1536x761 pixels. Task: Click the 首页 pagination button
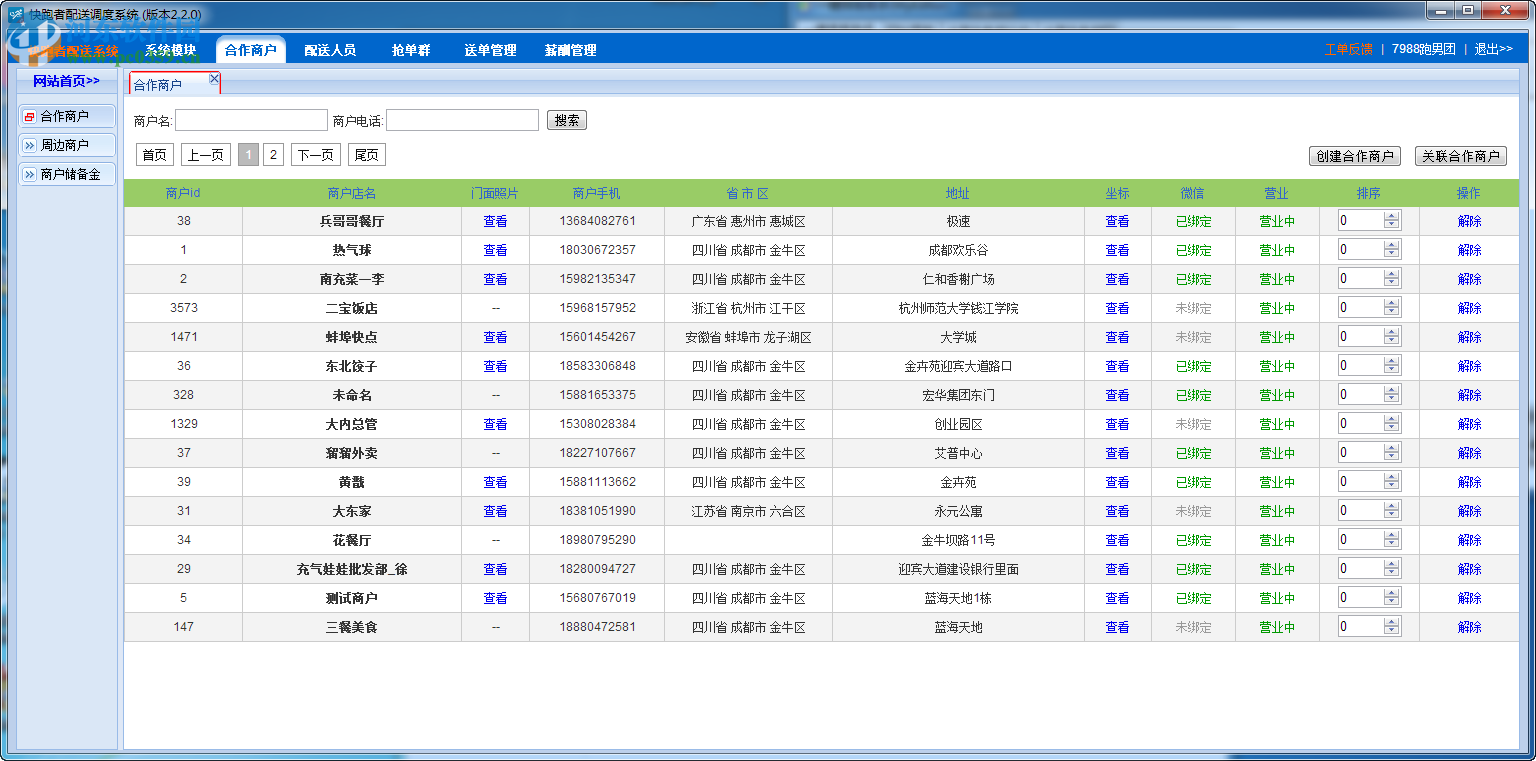click(154, 155)
